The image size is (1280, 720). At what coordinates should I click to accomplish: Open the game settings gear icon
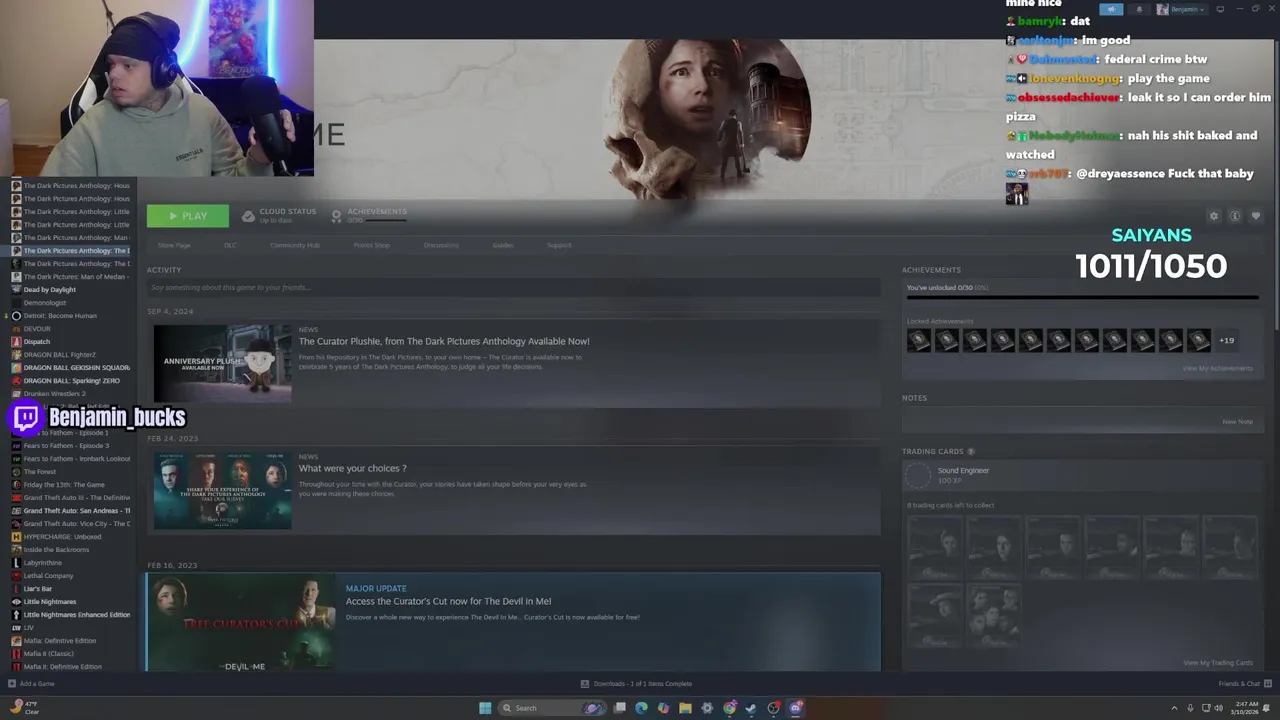pos(1214,216)
